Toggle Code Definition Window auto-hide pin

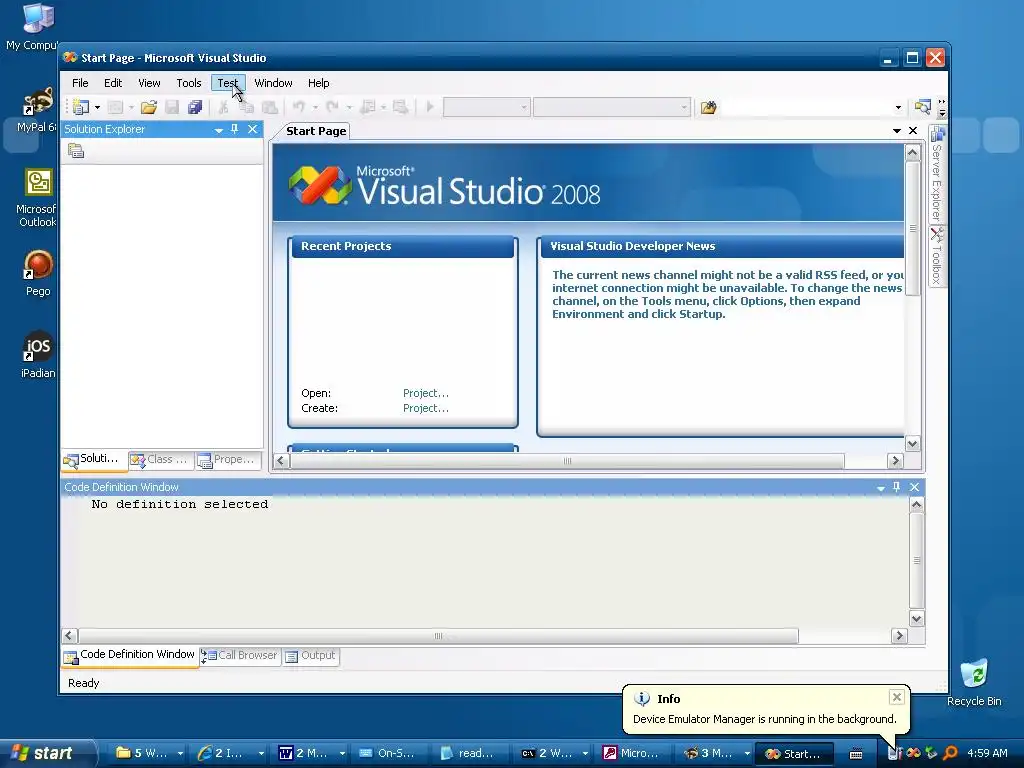click(897, 487)
